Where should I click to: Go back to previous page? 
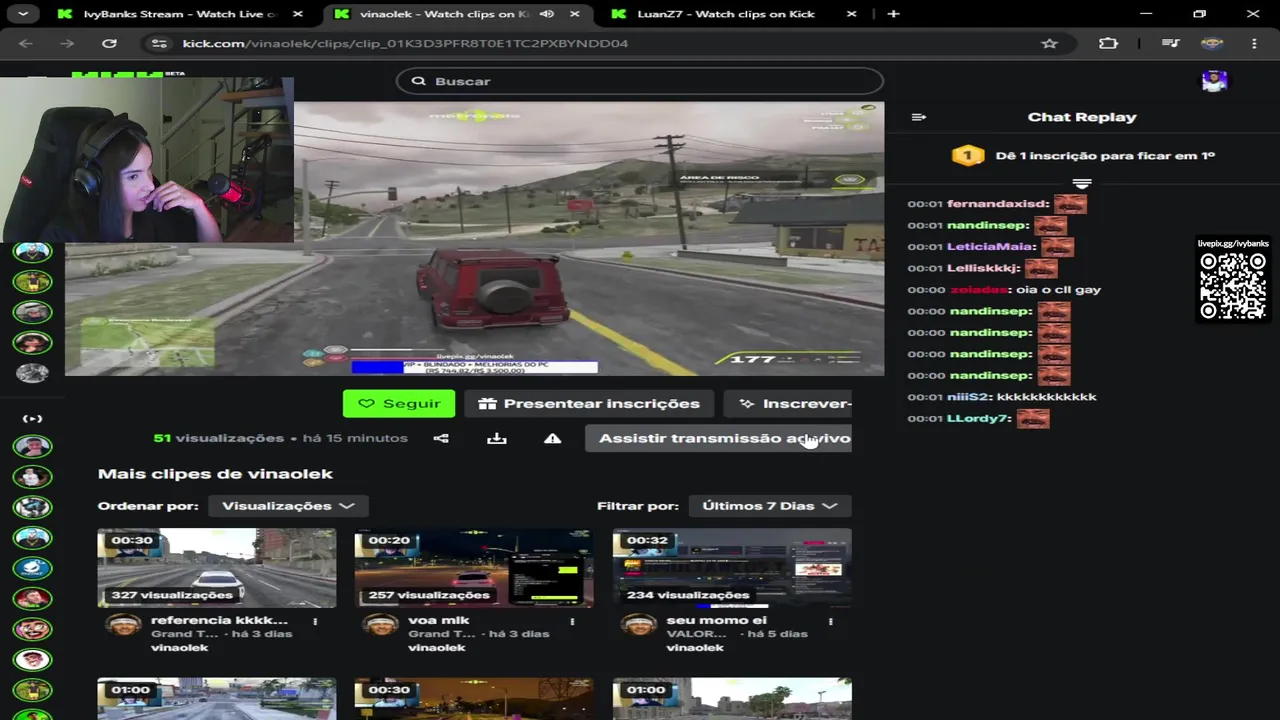26,44
